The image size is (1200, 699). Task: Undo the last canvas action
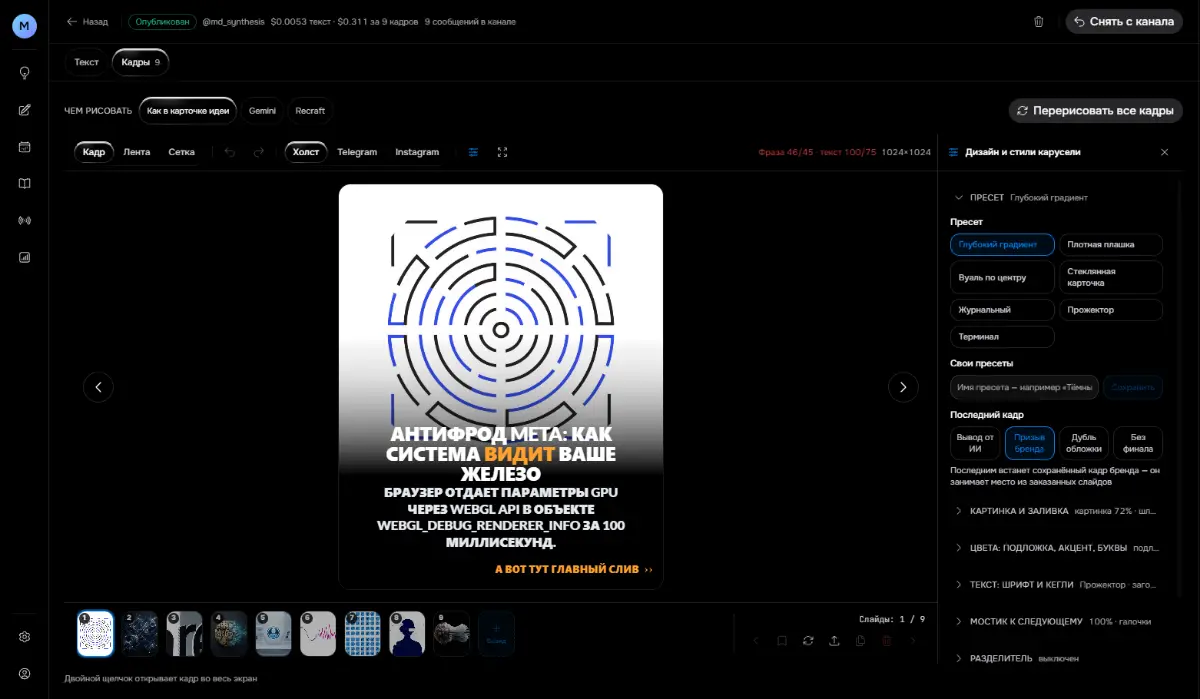click(229, 152)
